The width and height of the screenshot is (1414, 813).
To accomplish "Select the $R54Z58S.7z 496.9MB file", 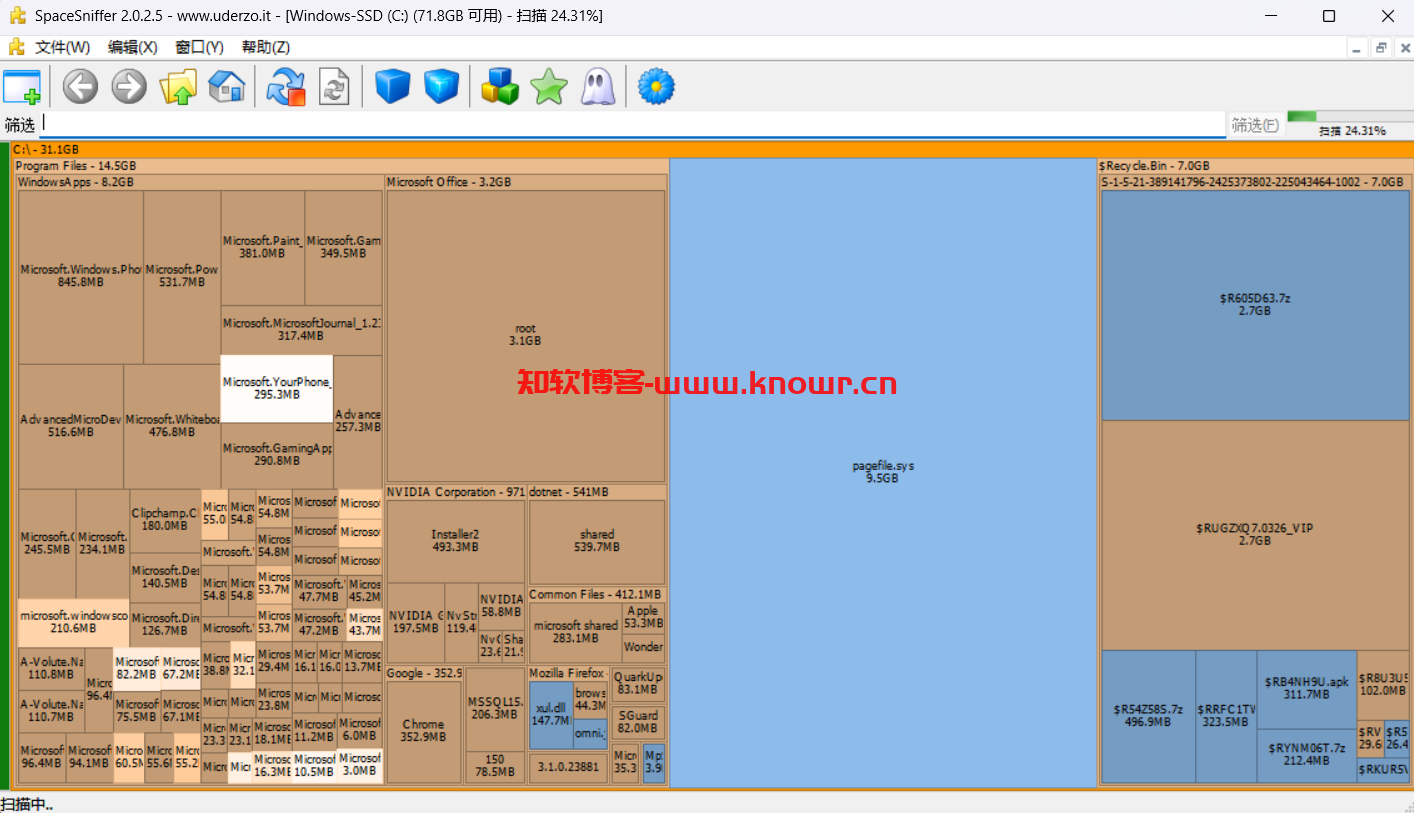I will tap(1148, 716).
